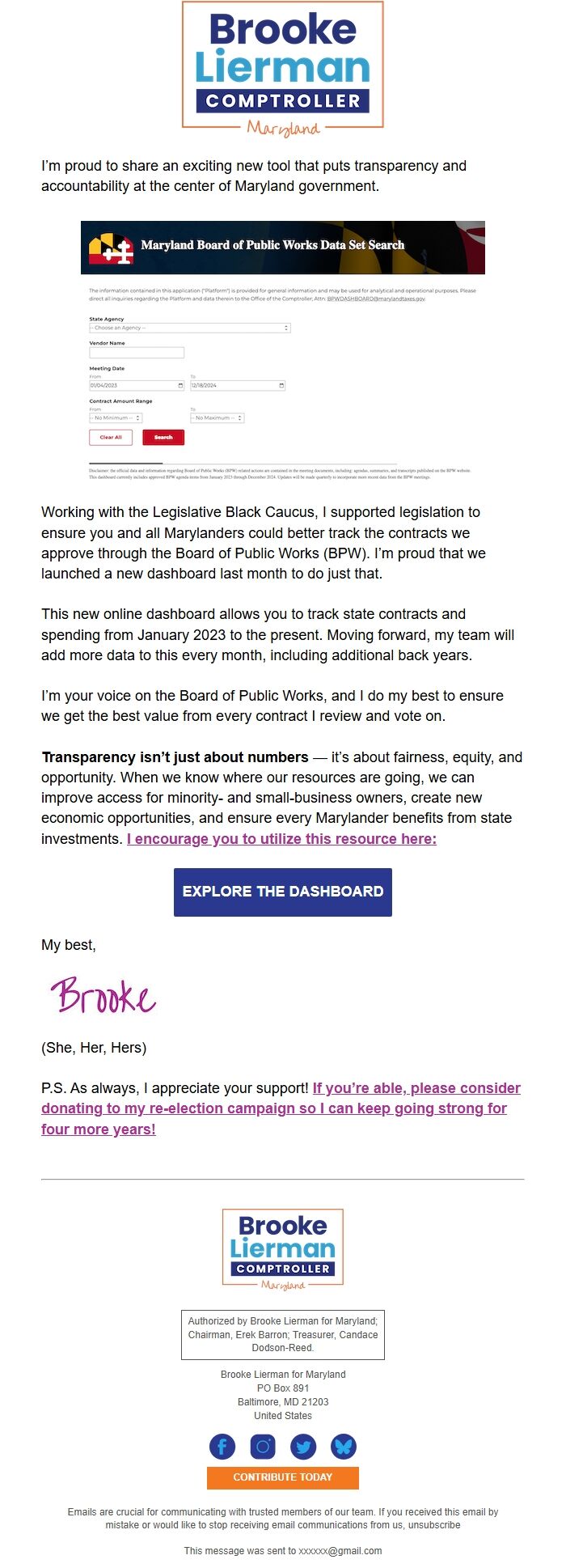This screenshot has width=566, height=1568.
Task: Open the Instagram social icon
Action: point(263,1446)
